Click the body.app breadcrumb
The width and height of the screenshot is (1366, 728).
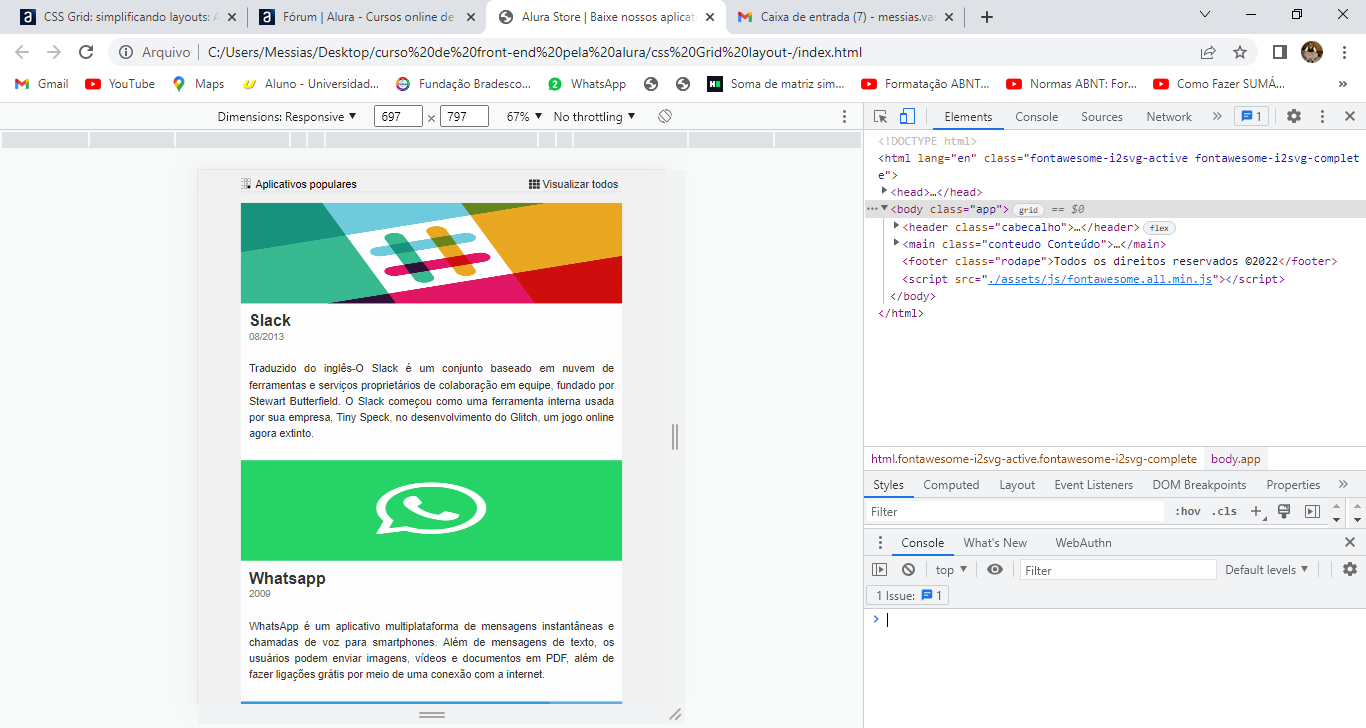(x=1236, y=459)
